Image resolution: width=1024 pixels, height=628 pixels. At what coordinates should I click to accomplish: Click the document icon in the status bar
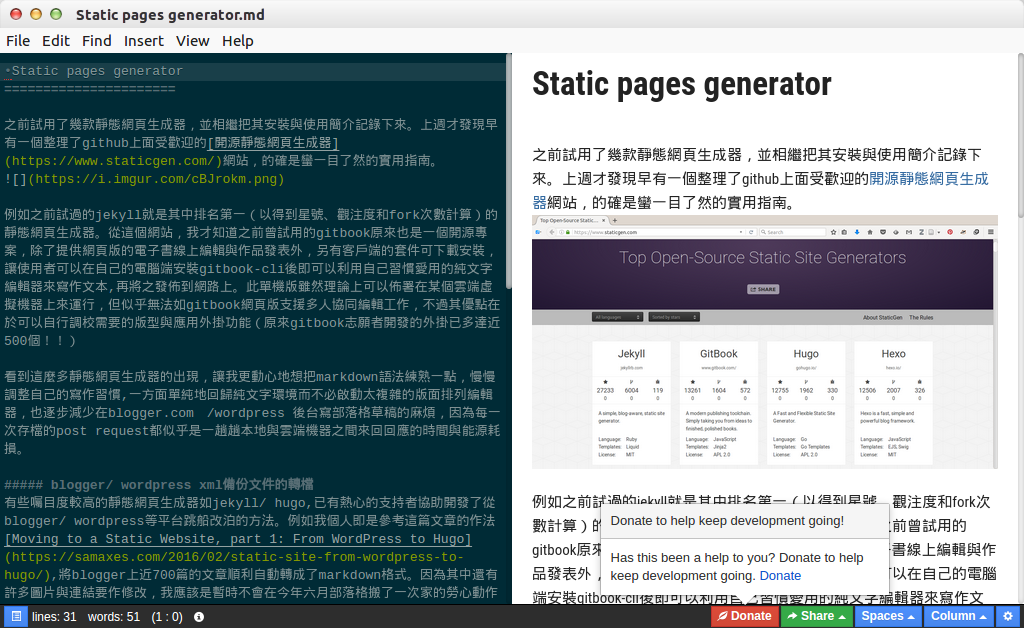[x=16, y=616]
